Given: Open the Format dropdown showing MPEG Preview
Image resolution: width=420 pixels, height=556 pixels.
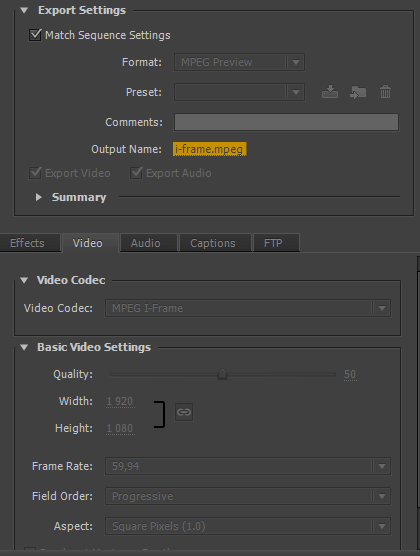Looking at the screenshot, I should pyautogui.click(x=239, y=62).
